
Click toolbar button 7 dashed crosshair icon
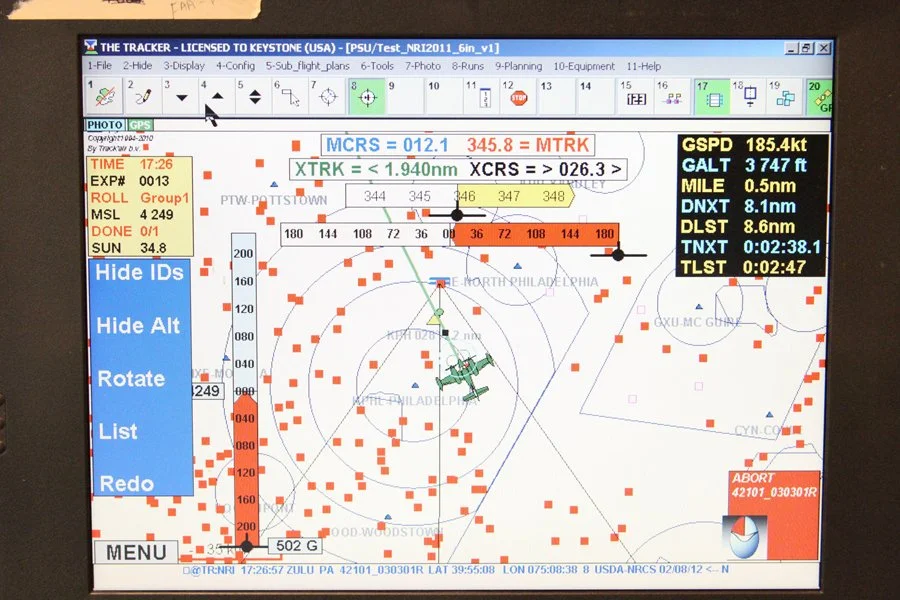[x=328, y=95]
